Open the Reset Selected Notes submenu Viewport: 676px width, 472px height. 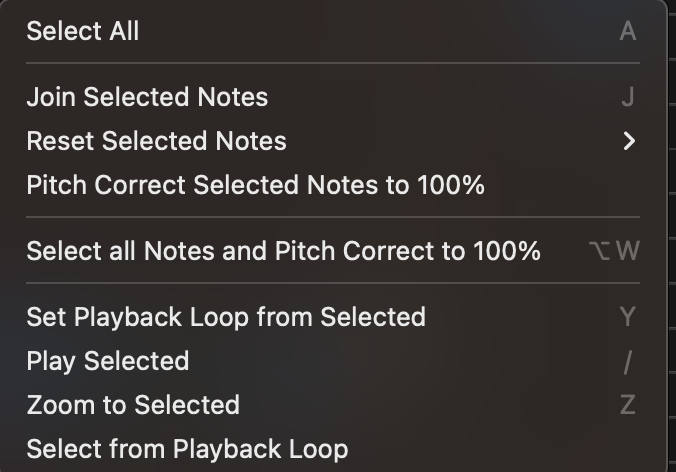[x=156, y=141]
